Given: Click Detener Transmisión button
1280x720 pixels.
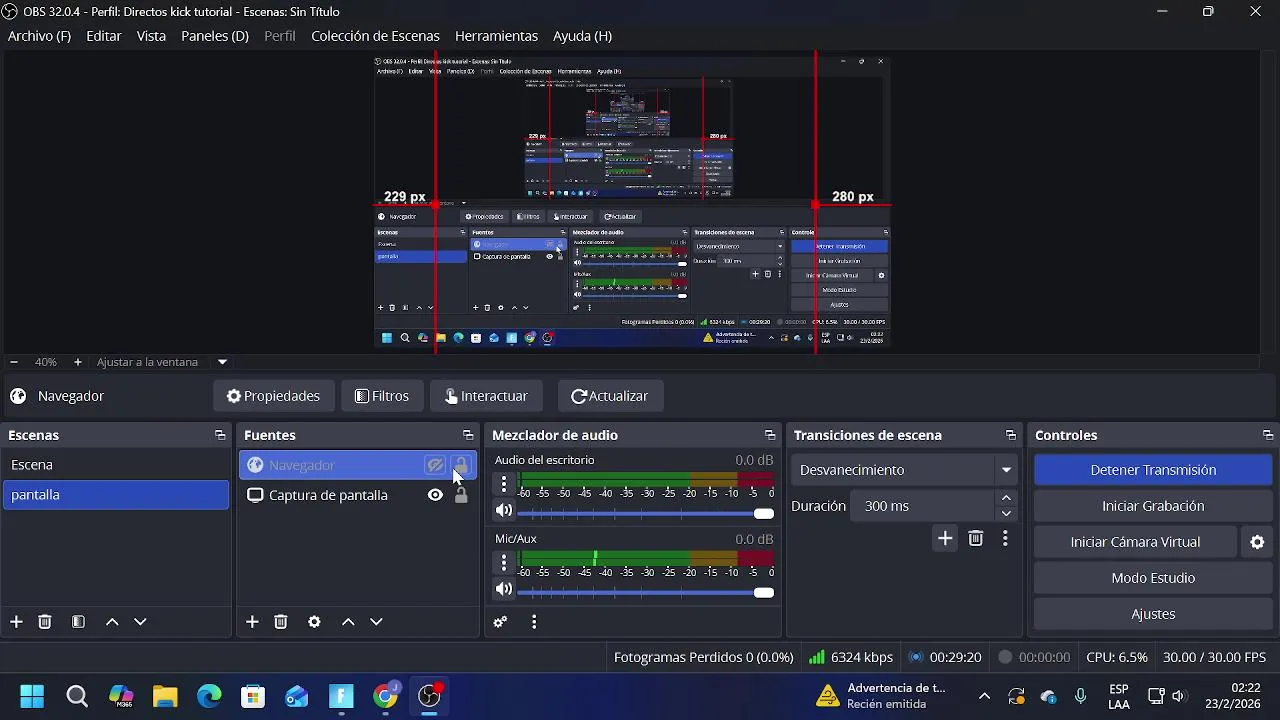Looking at the screenshot, I should click(1153, 470).
